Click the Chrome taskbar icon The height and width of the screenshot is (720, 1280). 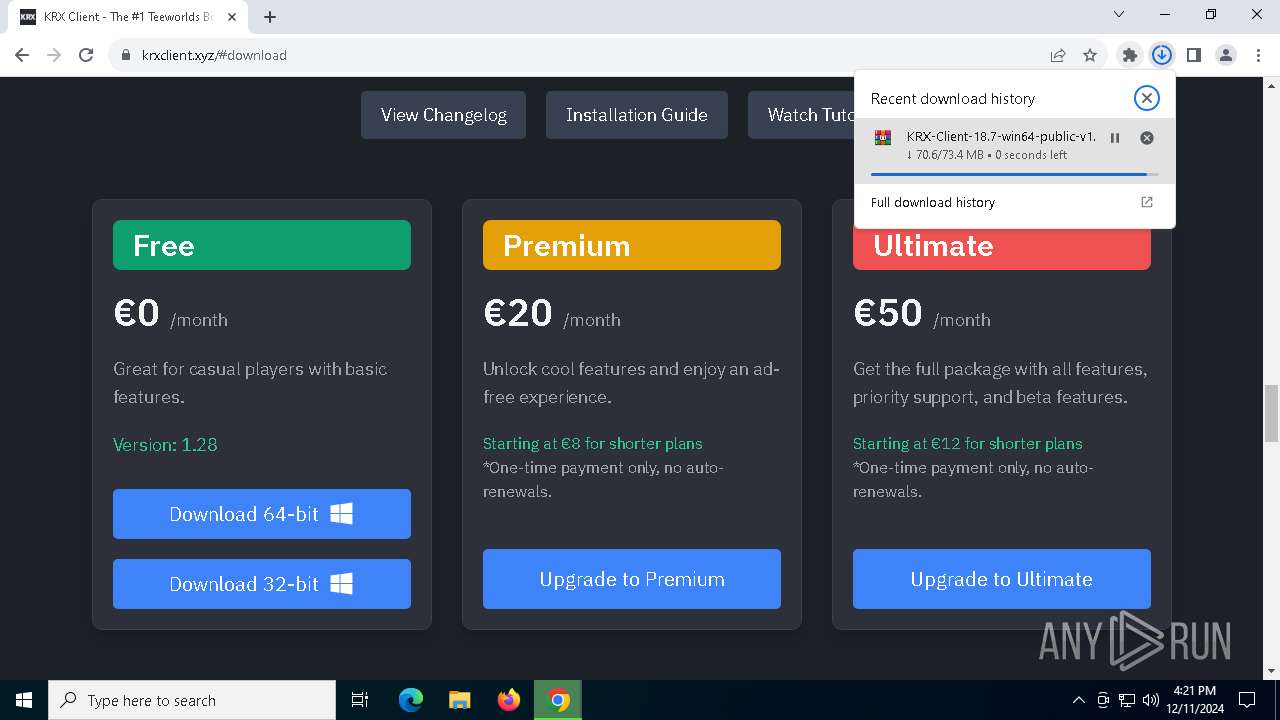[x=558, y=700]
